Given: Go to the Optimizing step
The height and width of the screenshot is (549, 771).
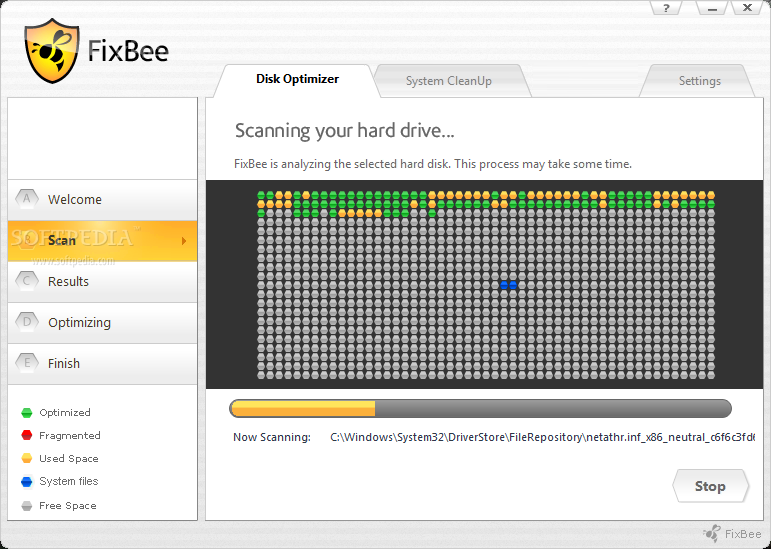Looking at the screenshot, I should pyautogui.click(x=102, y=323).
